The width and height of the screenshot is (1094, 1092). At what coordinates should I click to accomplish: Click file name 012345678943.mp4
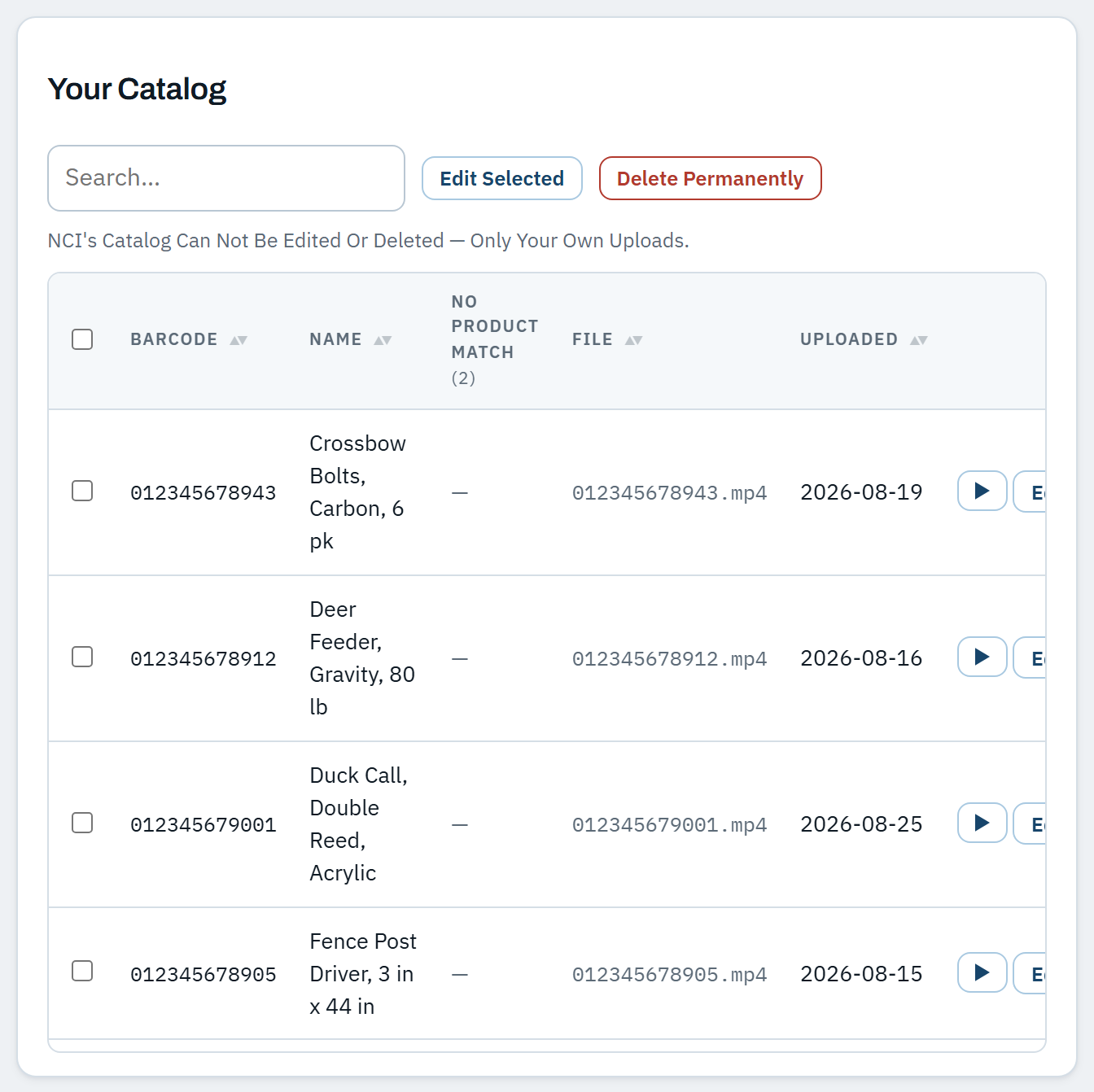tap(669, 493)
